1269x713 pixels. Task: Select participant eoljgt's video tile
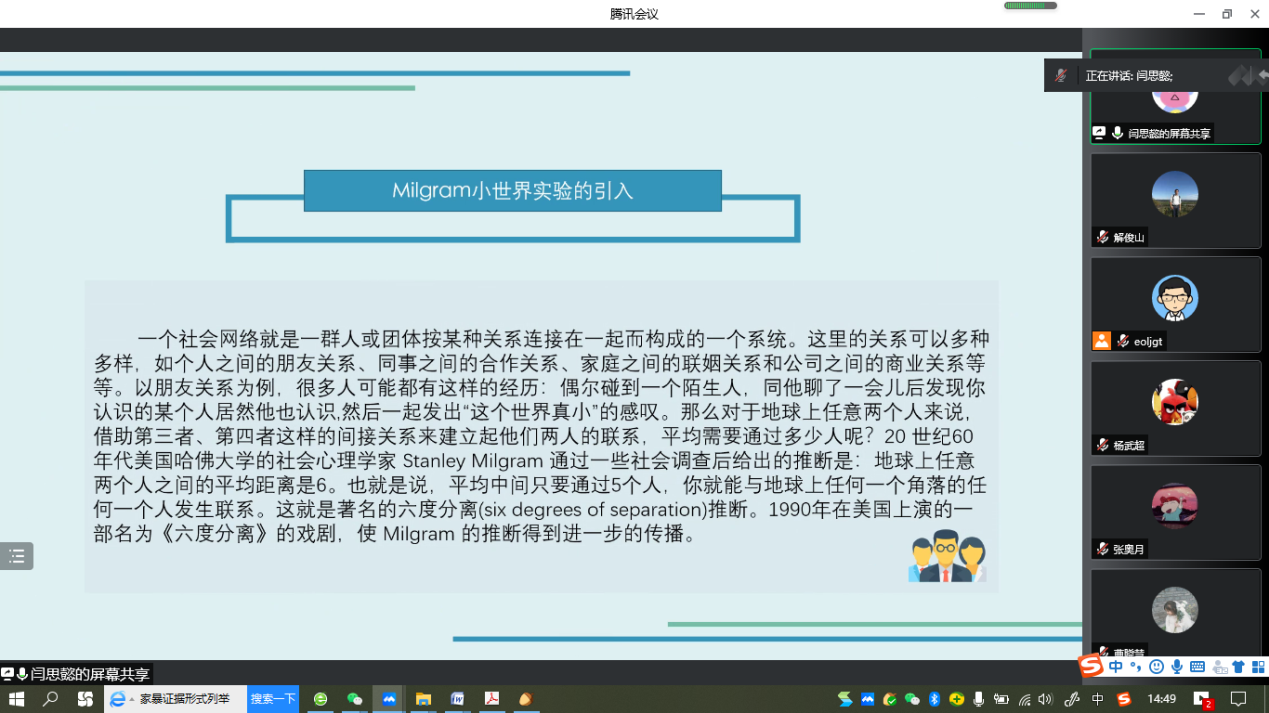pos(1175,304)
